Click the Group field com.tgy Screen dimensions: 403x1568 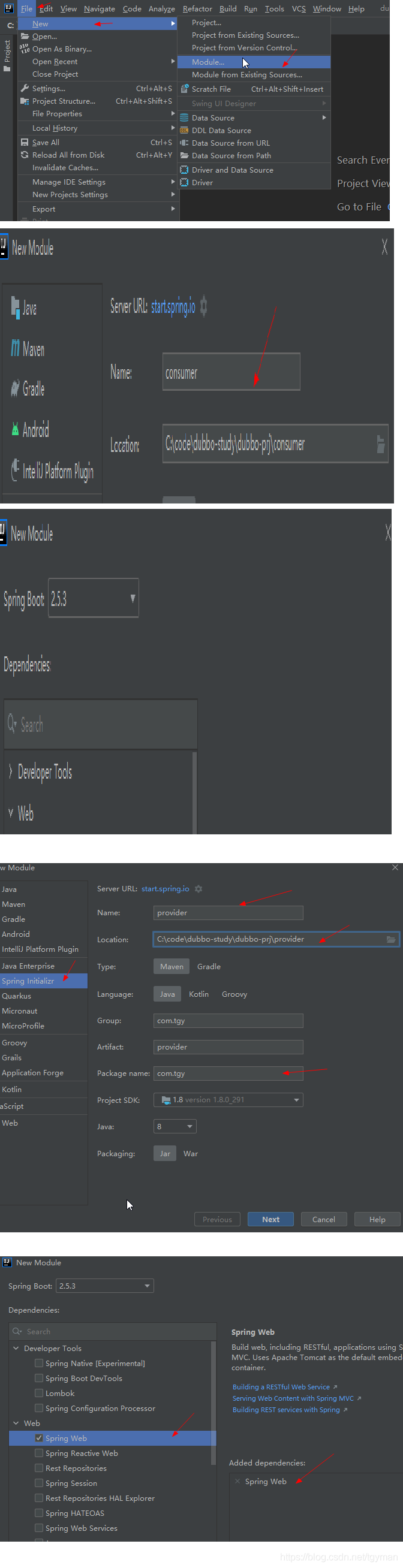[228, 1020]
